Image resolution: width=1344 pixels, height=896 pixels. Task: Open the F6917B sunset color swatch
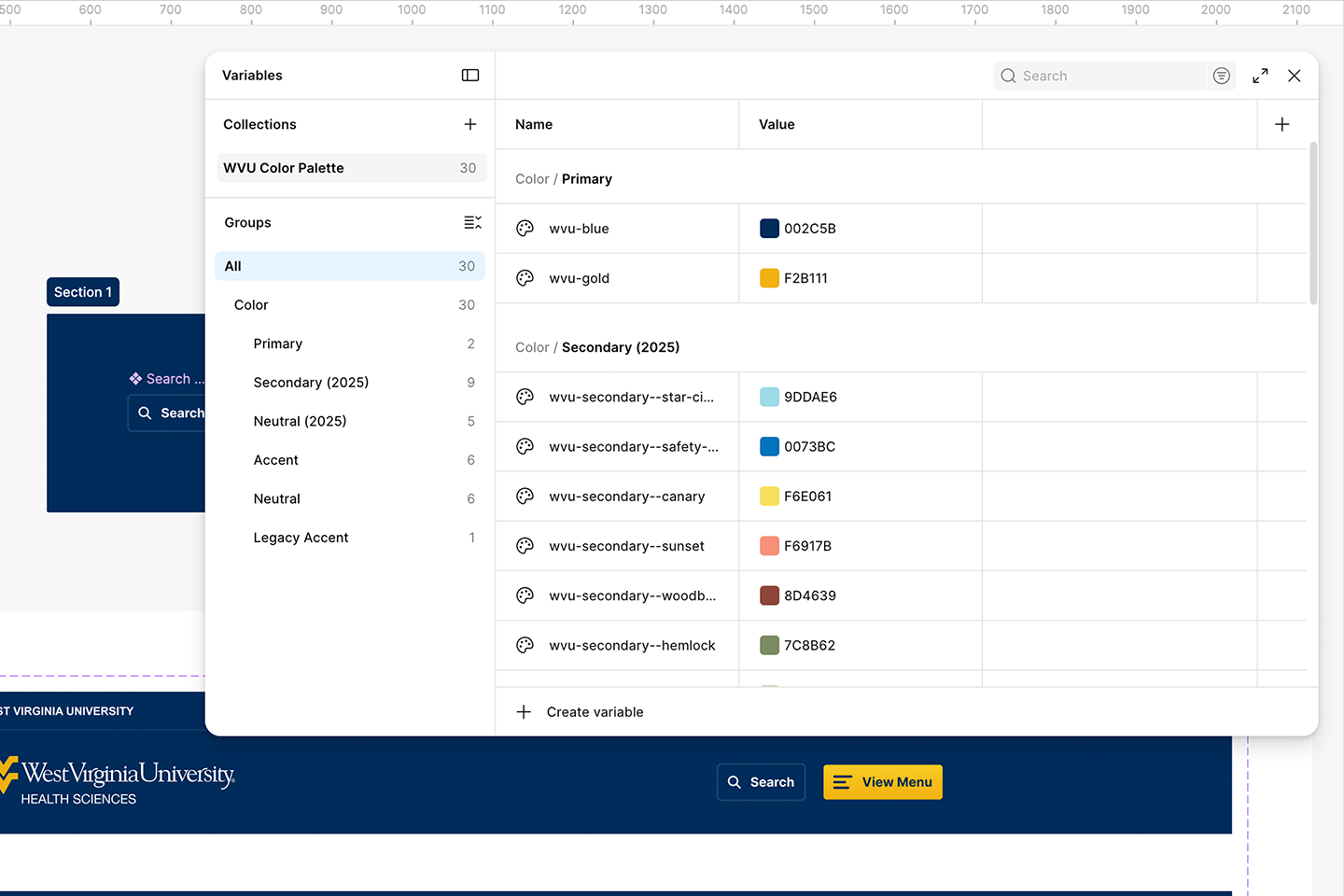[x=770, y=546]
